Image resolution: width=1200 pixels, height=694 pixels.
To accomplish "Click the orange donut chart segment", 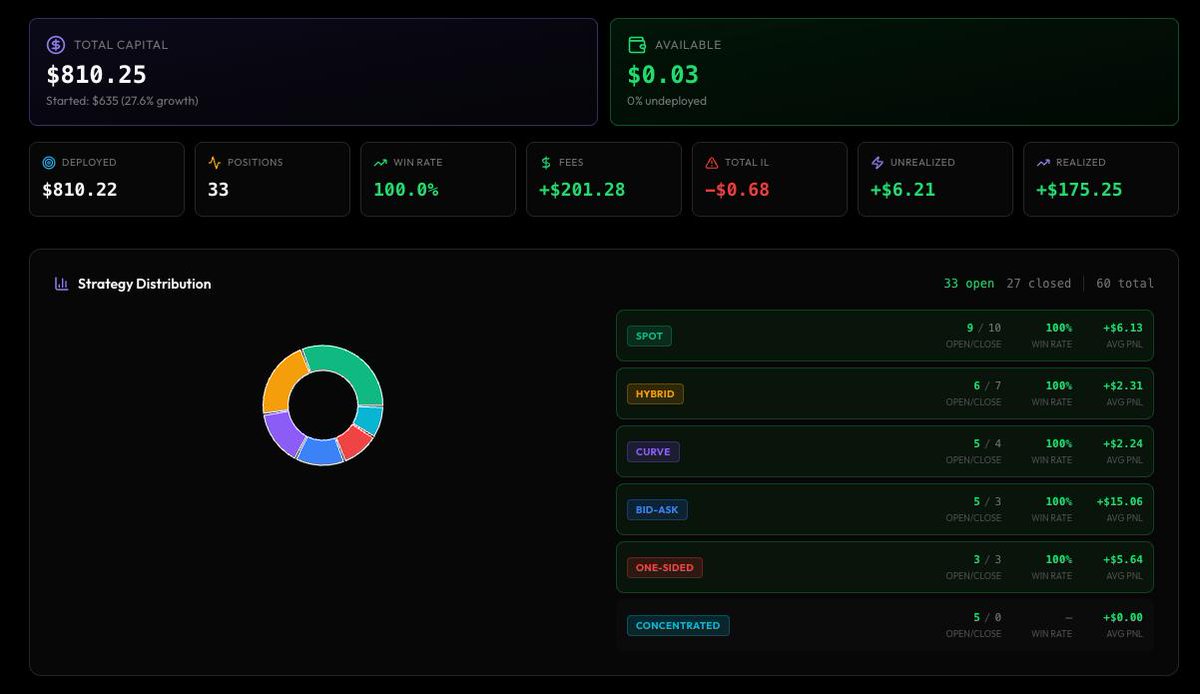I will pyautogui.click(x=279, y=383).
